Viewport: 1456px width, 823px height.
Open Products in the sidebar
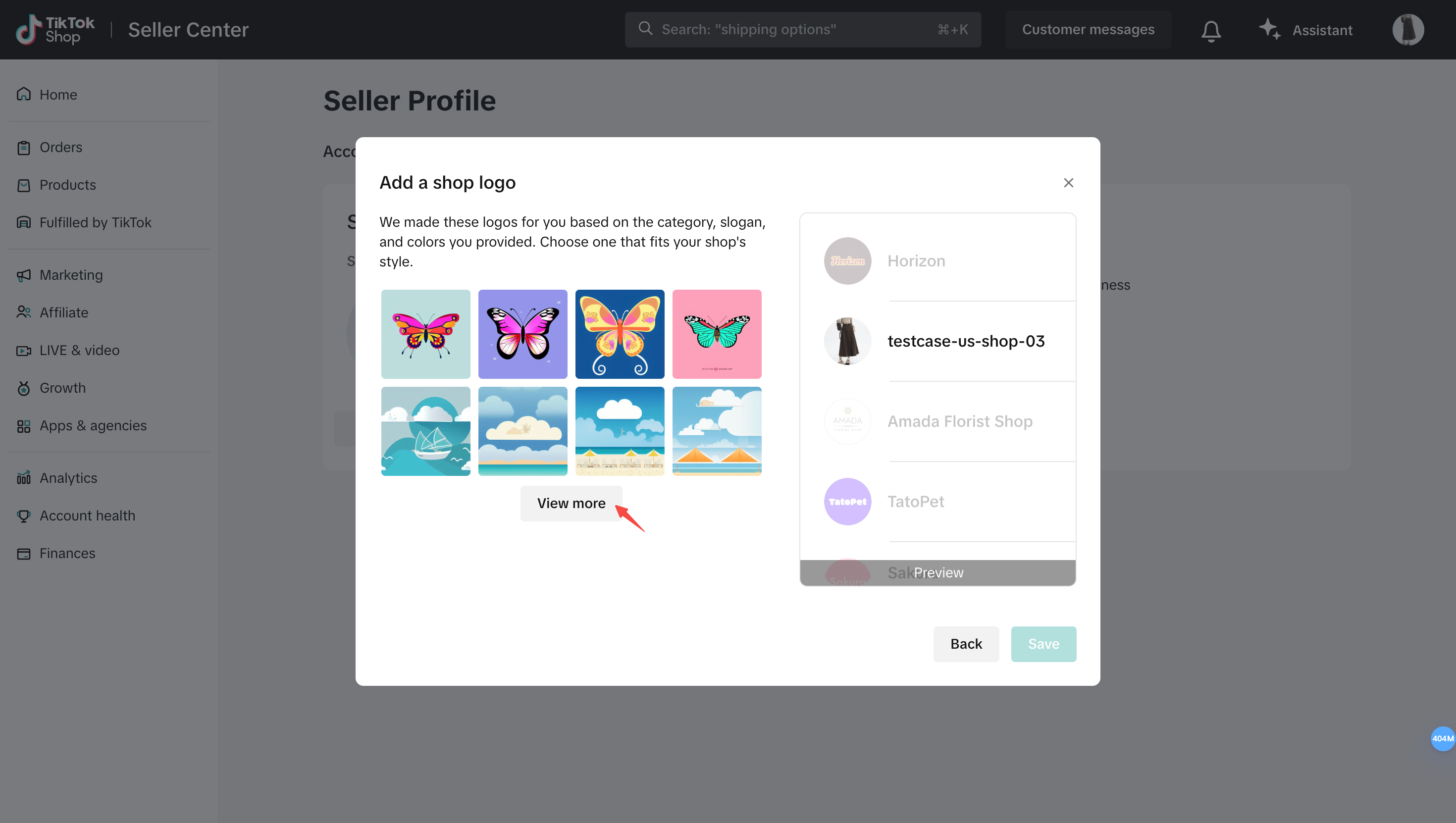(x=67, y=185)
